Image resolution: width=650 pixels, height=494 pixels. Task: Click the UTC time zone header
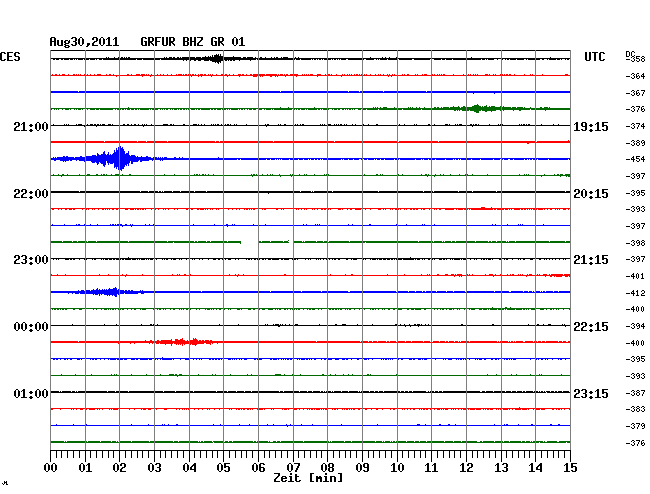594,57
